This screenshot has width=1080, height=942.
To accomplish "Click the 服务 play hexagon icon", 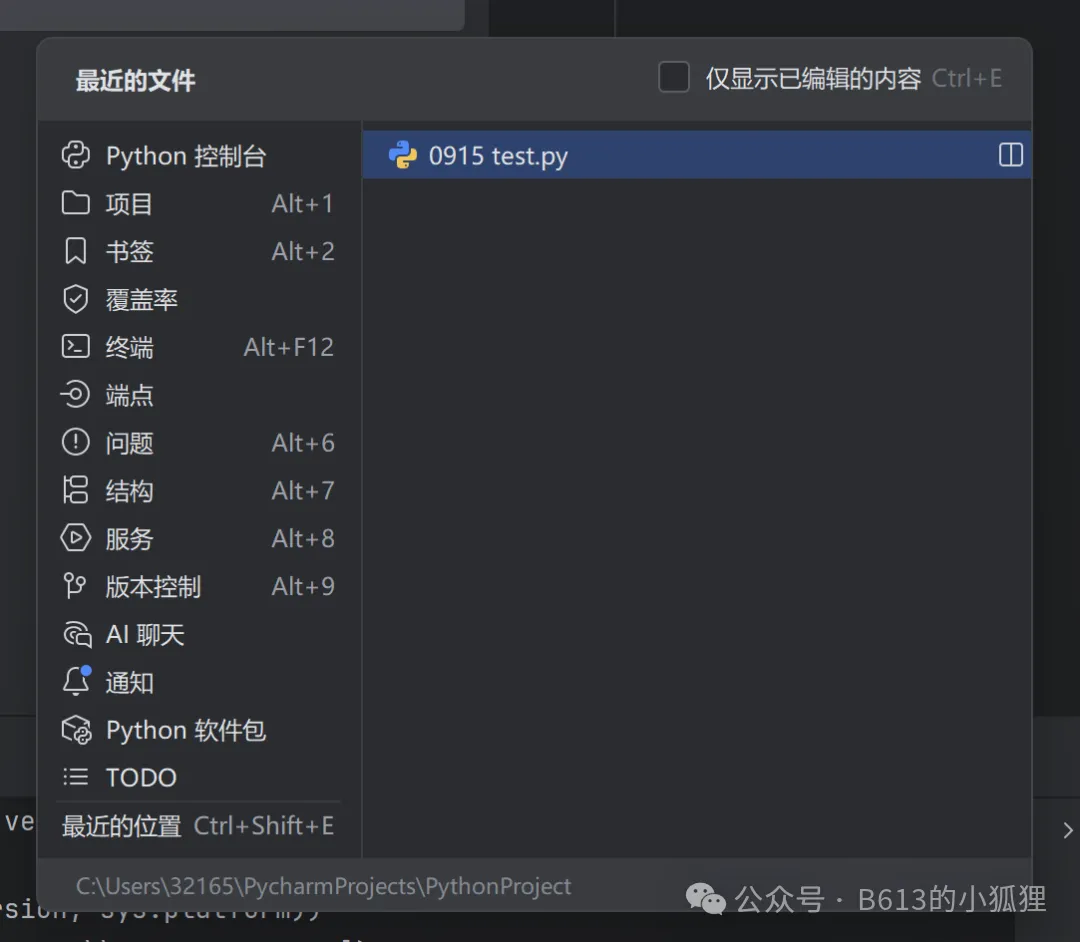I will (x=76, y=538).
